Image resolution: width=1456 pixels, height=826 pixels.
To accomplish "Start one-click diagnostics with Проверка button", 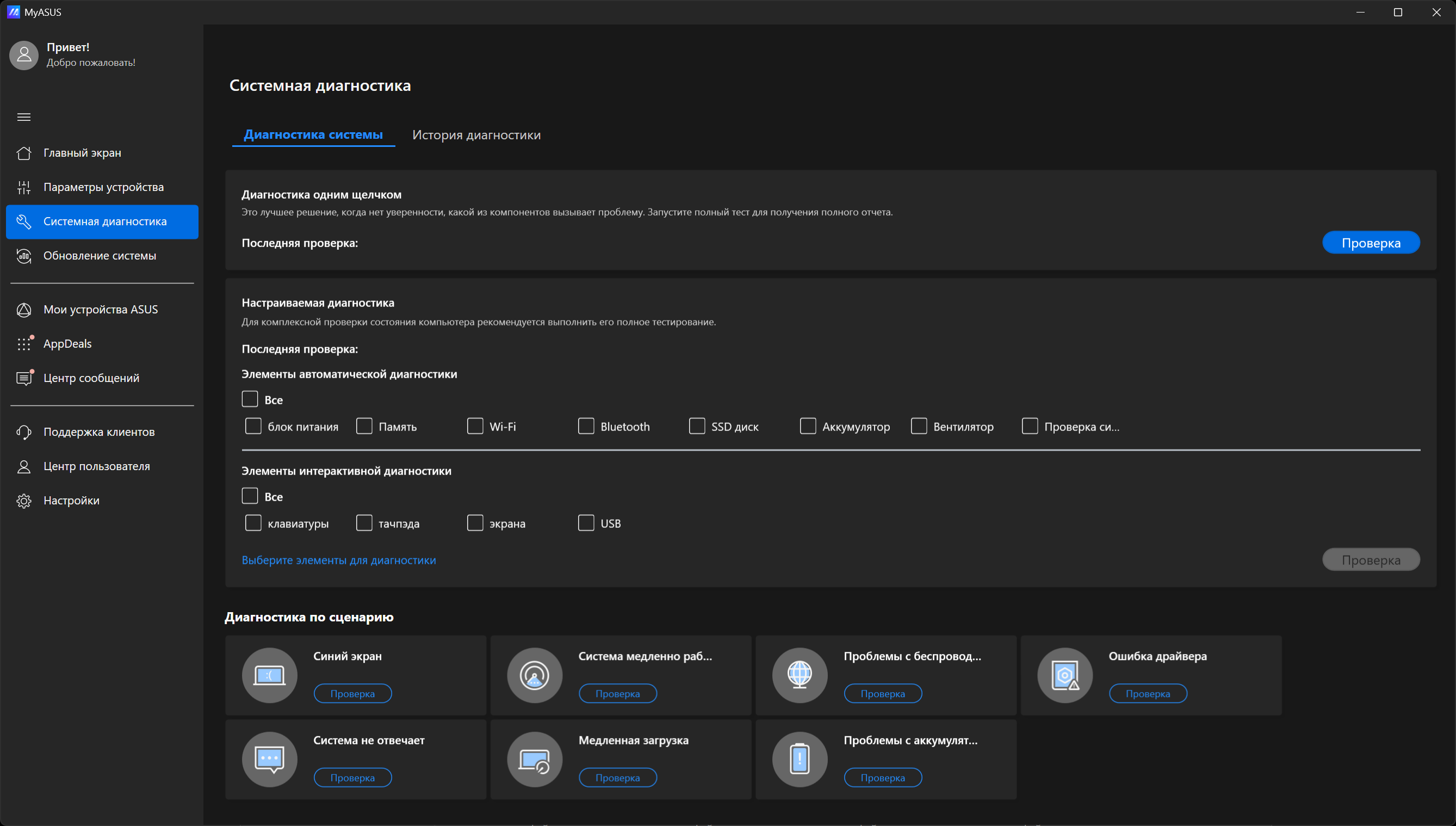I will click(1371, 243).
